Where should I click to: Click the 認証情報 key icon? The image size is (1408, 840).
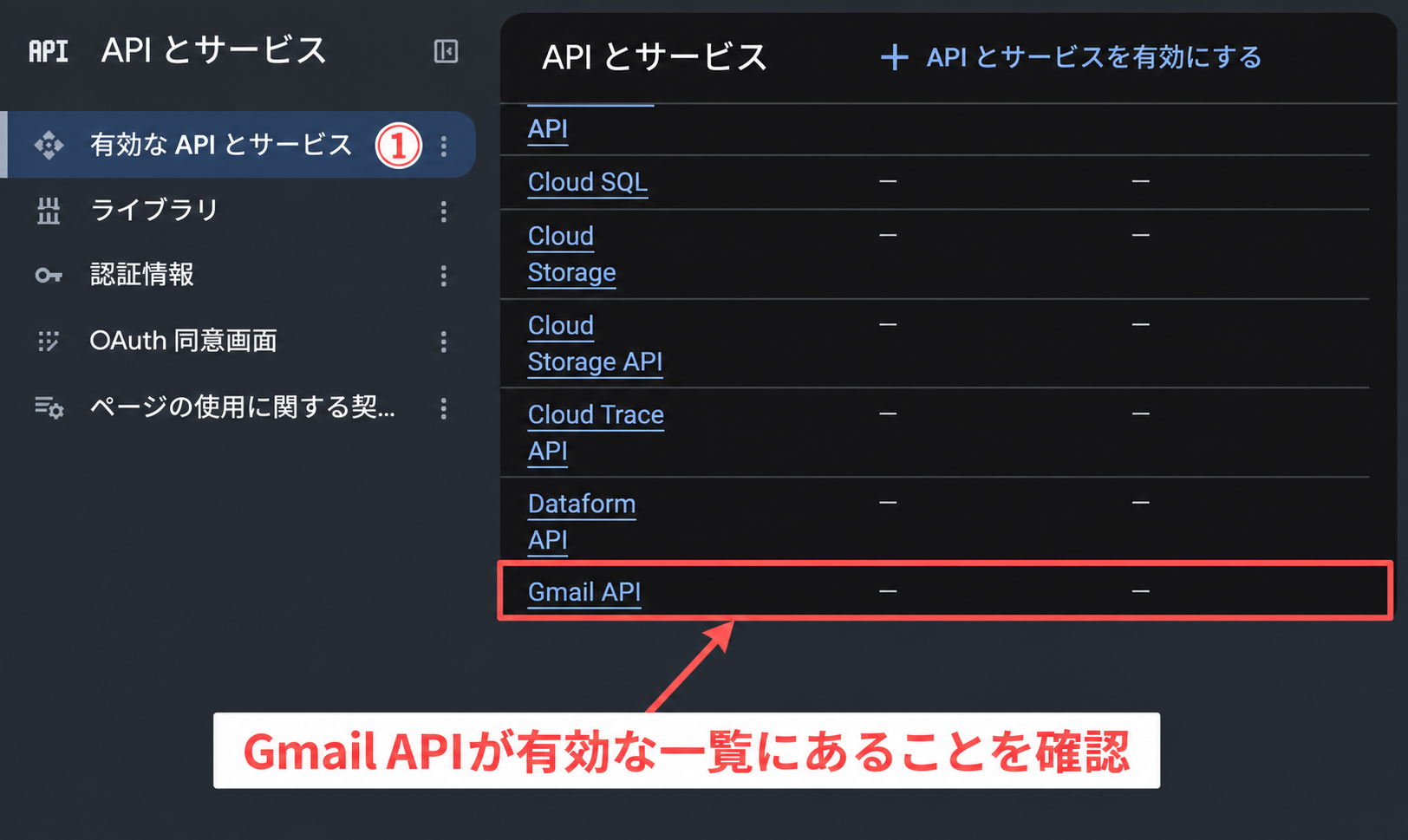click(49, 276)
